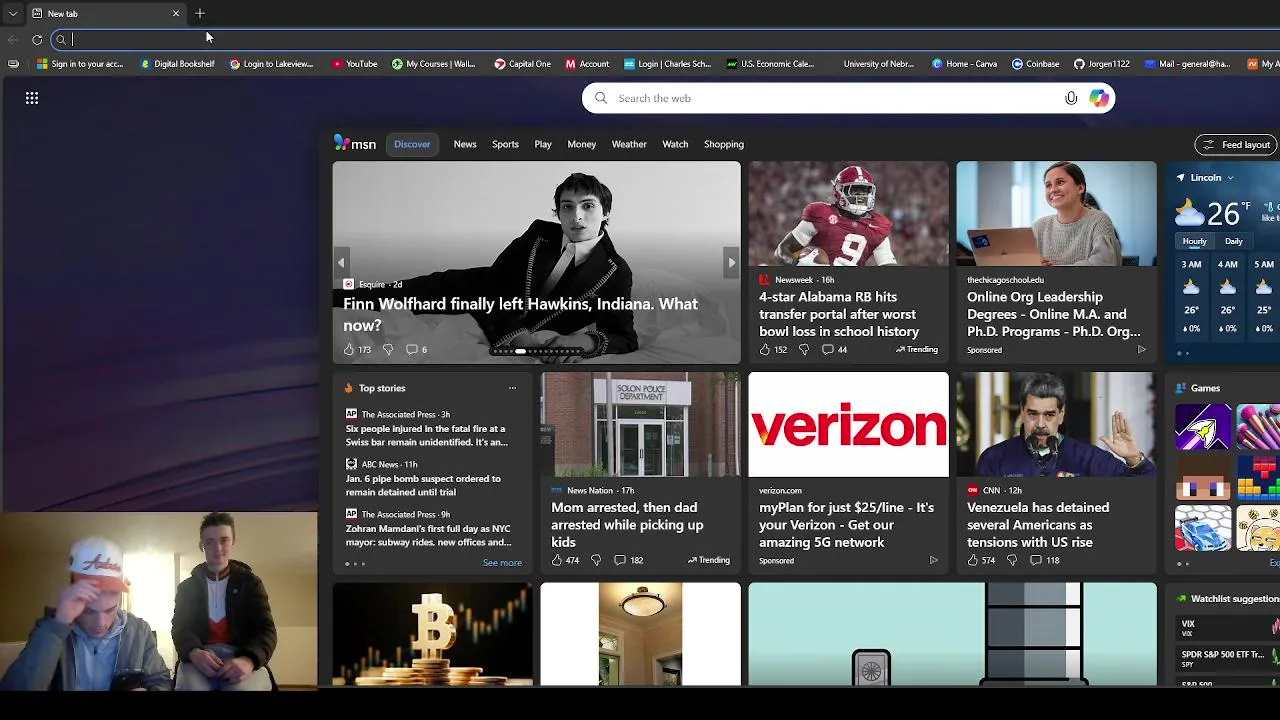Open the tab search dropdown arrow
The height and width of the screenshot is (720, 1280).
tap(13, 13)
